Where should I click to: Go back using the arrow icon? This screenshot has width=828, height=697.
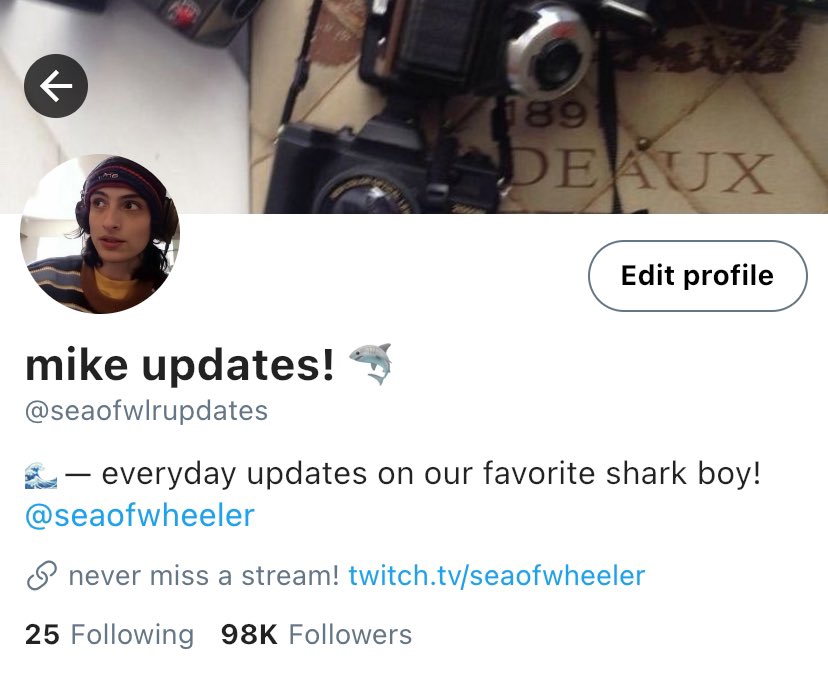[x=56, y=86]
